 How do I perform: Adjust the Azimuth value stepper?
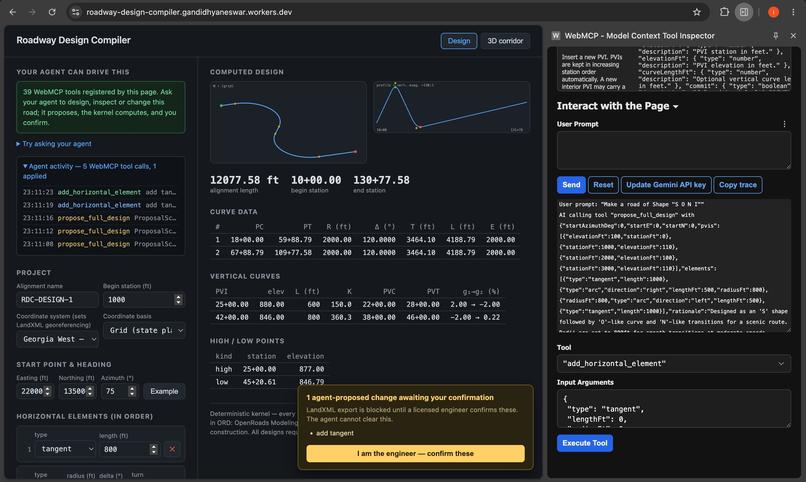click(132, 391)
